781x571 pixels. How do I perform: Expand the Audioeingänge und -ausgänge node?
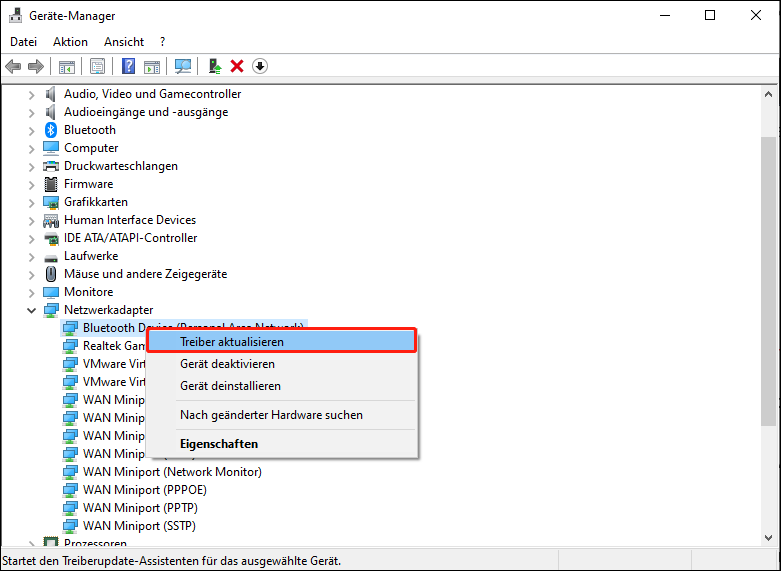pos(31,113)
